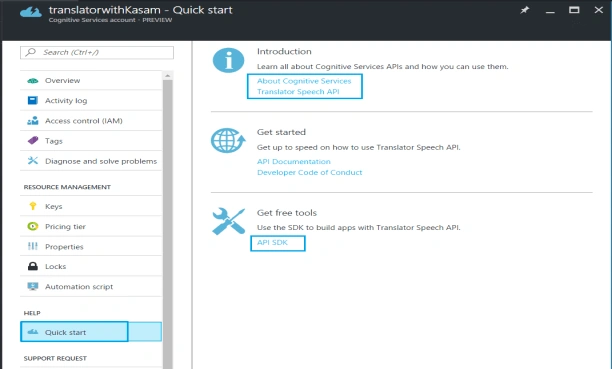
Task: Select the Keys menu item
Action: 91,206
